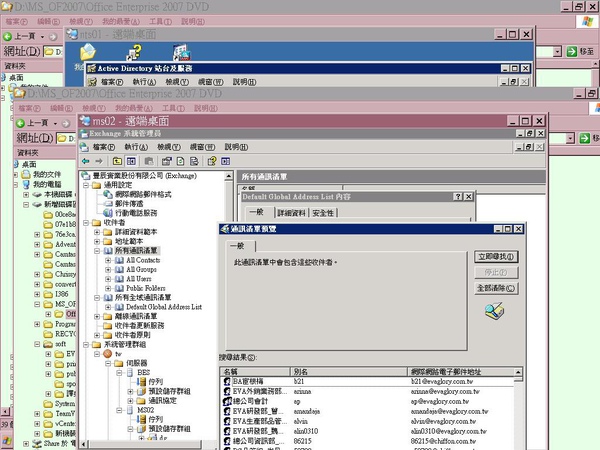Select All Groups in the tree
Viewport: 600px width, 450px height.
pyautogui.click(x=141, y=269)
